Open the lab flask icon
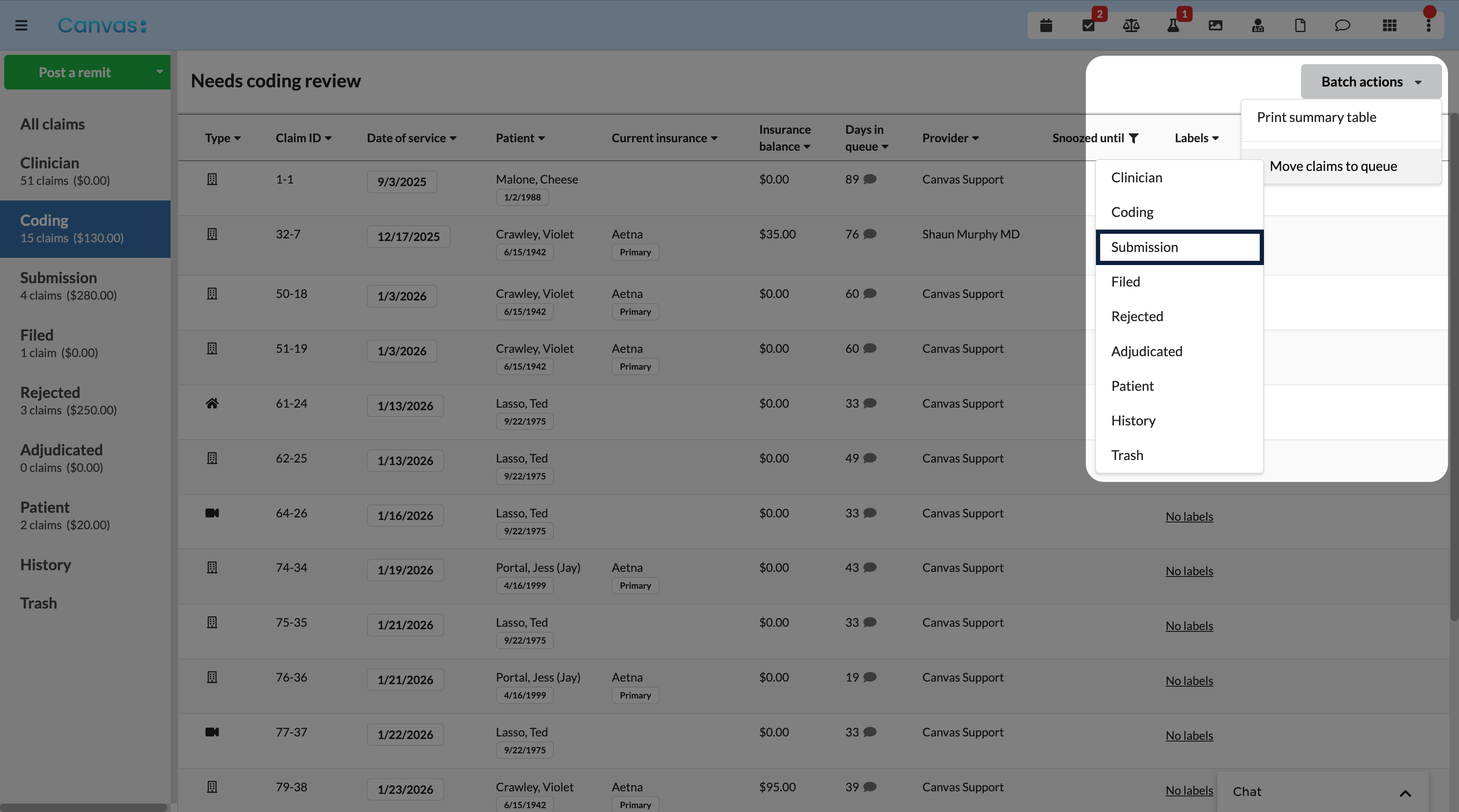Viewport: 1459px width, 812px height. pyautogui.click(x=1173, y=25)
